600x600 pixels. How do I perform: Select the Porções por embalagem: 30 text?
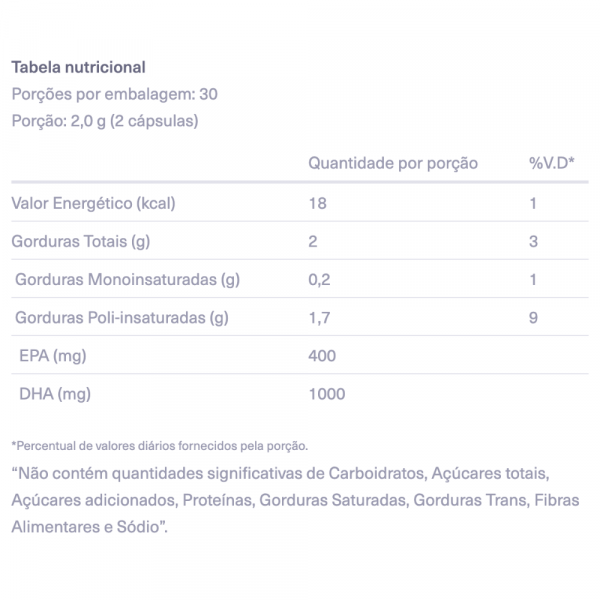click(115, 94)
